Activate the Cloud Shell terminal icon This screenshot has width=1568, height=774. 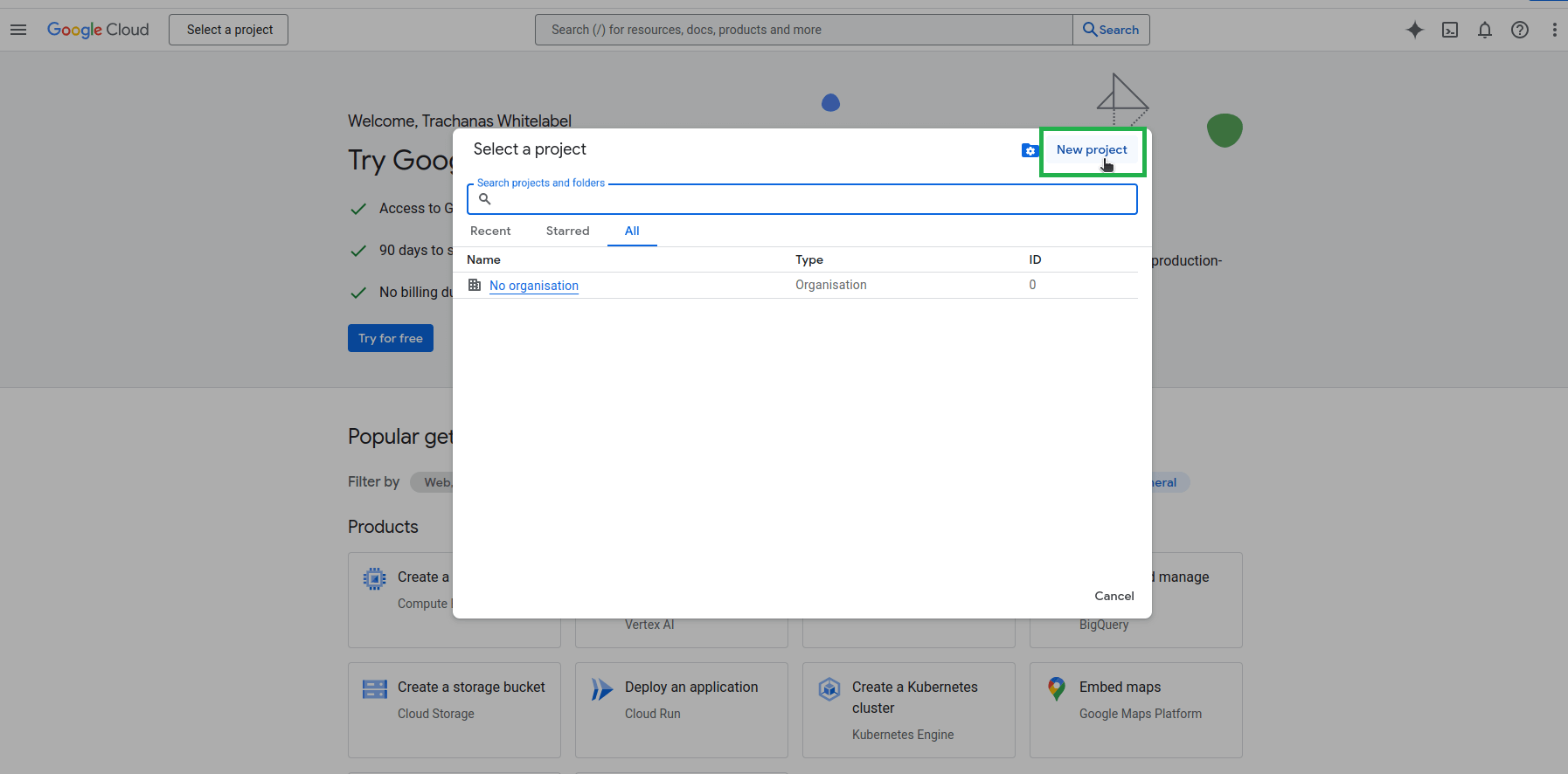(1449, 30)
